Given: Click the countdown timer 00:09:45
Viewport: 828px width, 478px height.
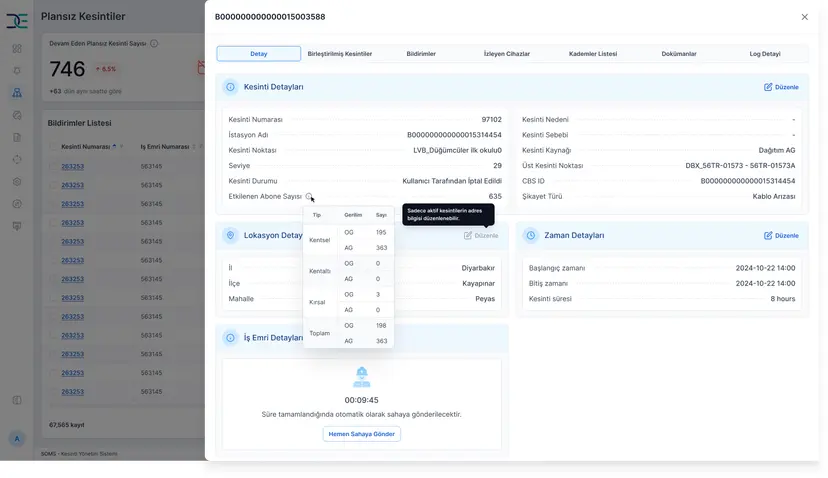Looking at the screenshot, I should tap(362, 400).
